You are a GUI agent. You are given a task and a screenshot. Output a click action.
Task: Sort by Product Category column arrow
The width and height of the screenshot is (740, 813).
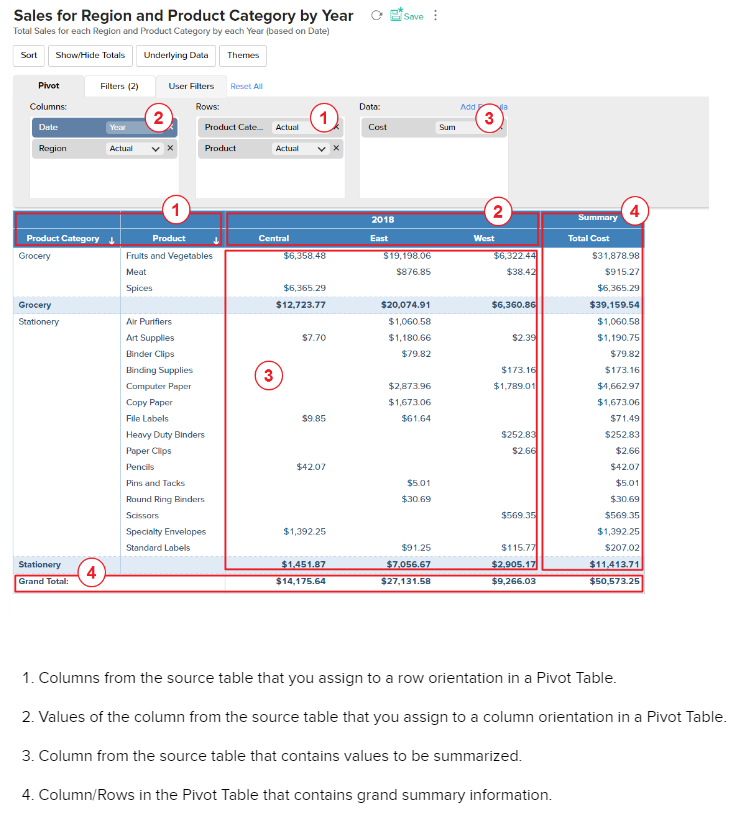coord(111,240)
